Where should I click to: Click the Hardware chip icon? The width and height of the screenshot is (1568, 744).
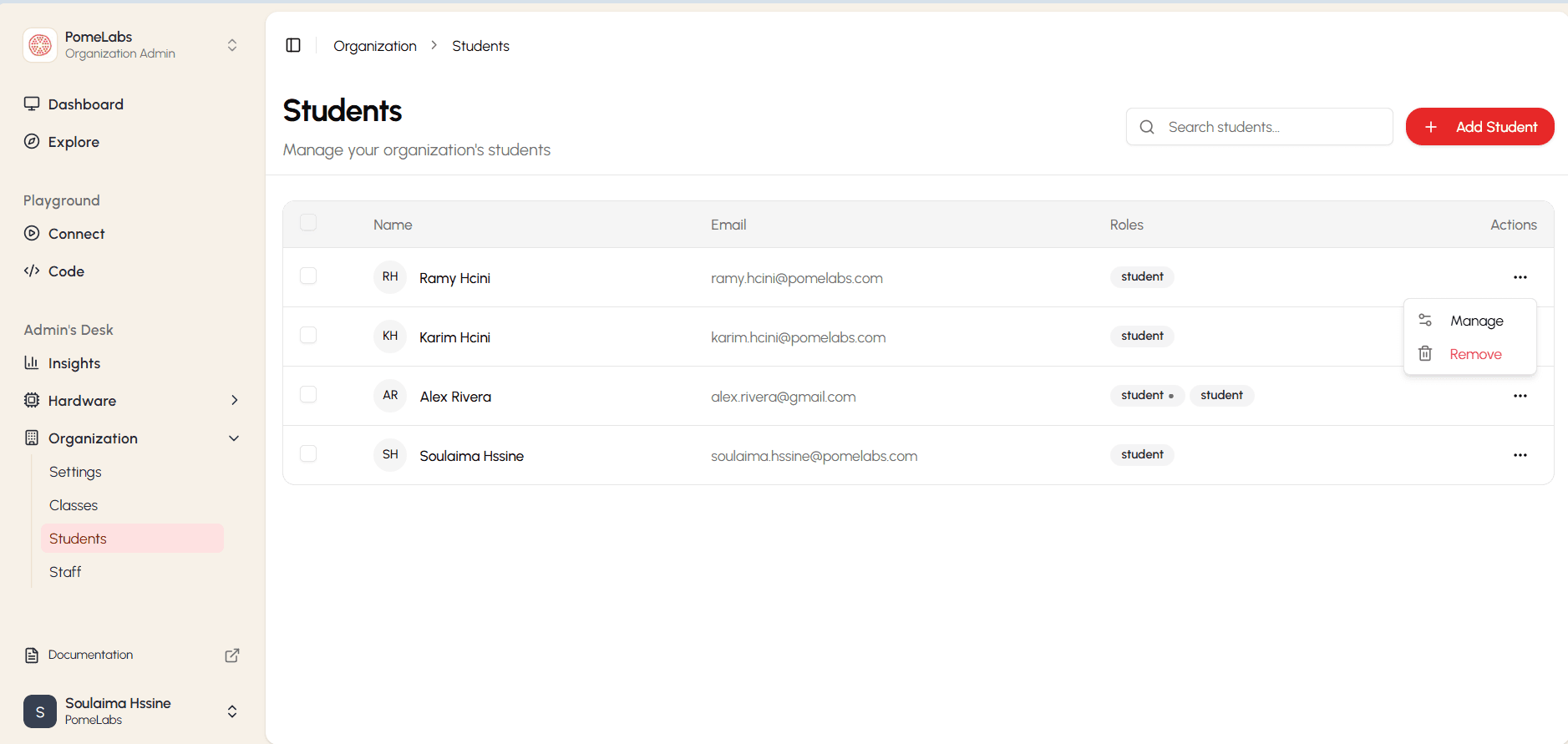point(32,400)
